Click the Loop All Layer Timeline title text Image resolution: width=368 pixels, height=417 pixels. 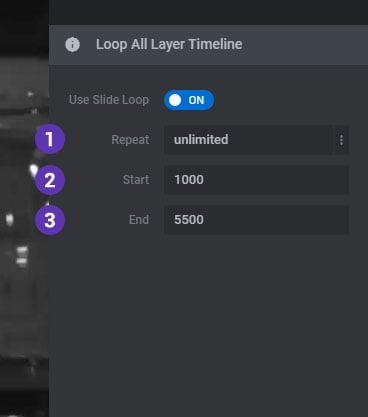(x=169, y=44)
